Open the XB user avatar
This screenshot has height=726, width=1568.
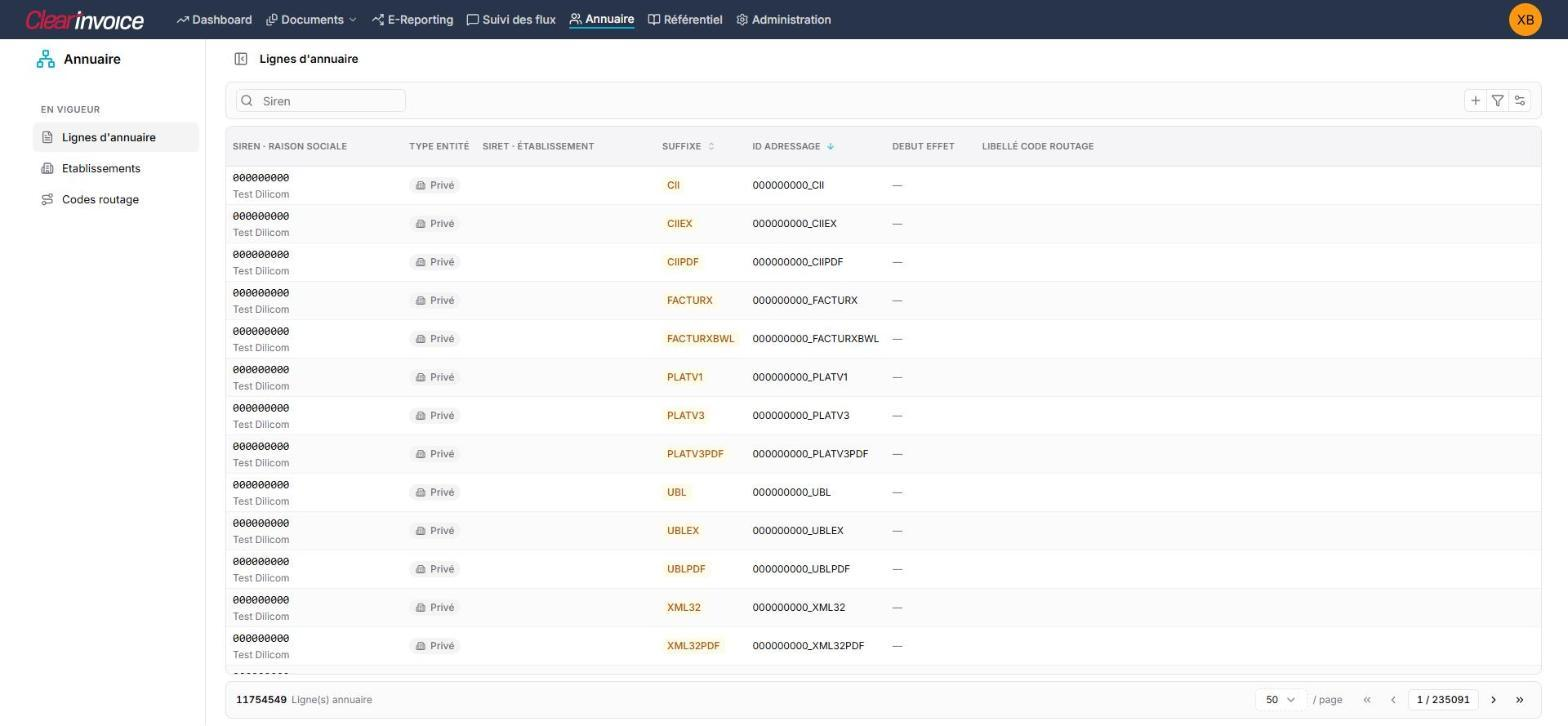tap(1525, 20)
